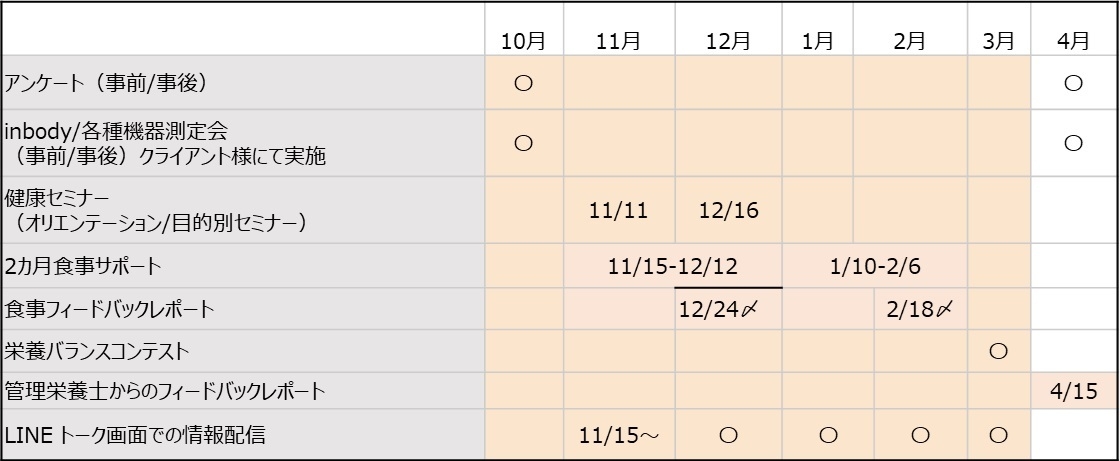Select the 1/10-2/6 meal support period

click(875, 266)
